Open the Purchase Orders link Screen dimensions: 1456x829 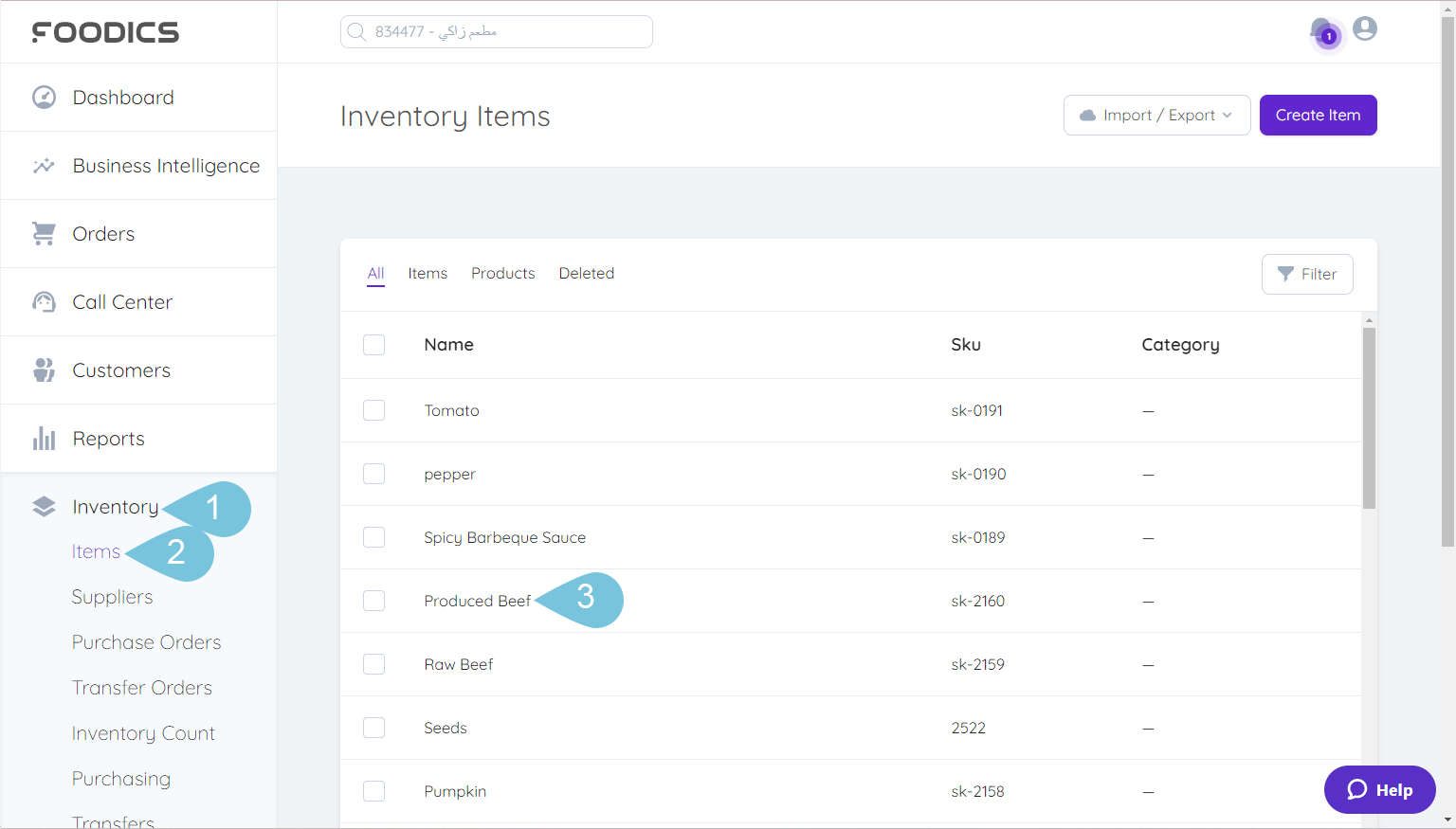tap(146, 642)
